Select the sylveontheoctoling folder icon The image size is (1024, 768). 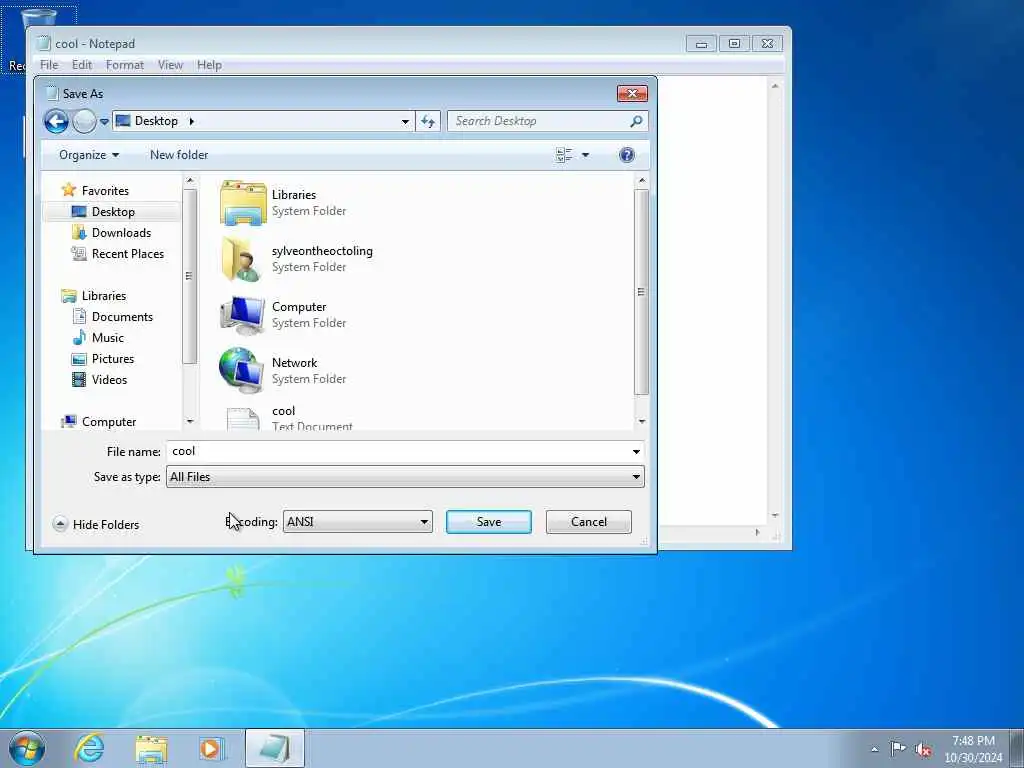point(242,259)
